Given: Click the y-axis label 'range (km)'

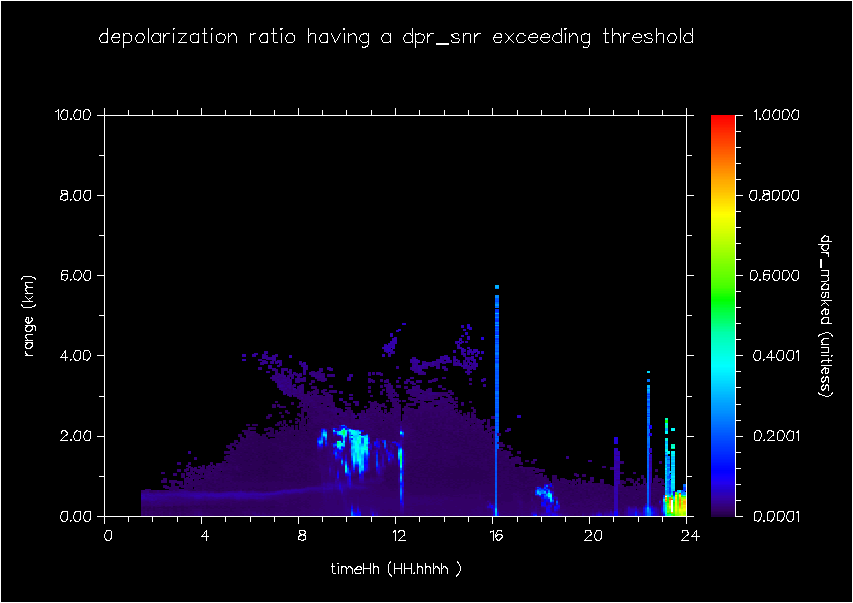Looking at the screenshot, I should 29,316.
